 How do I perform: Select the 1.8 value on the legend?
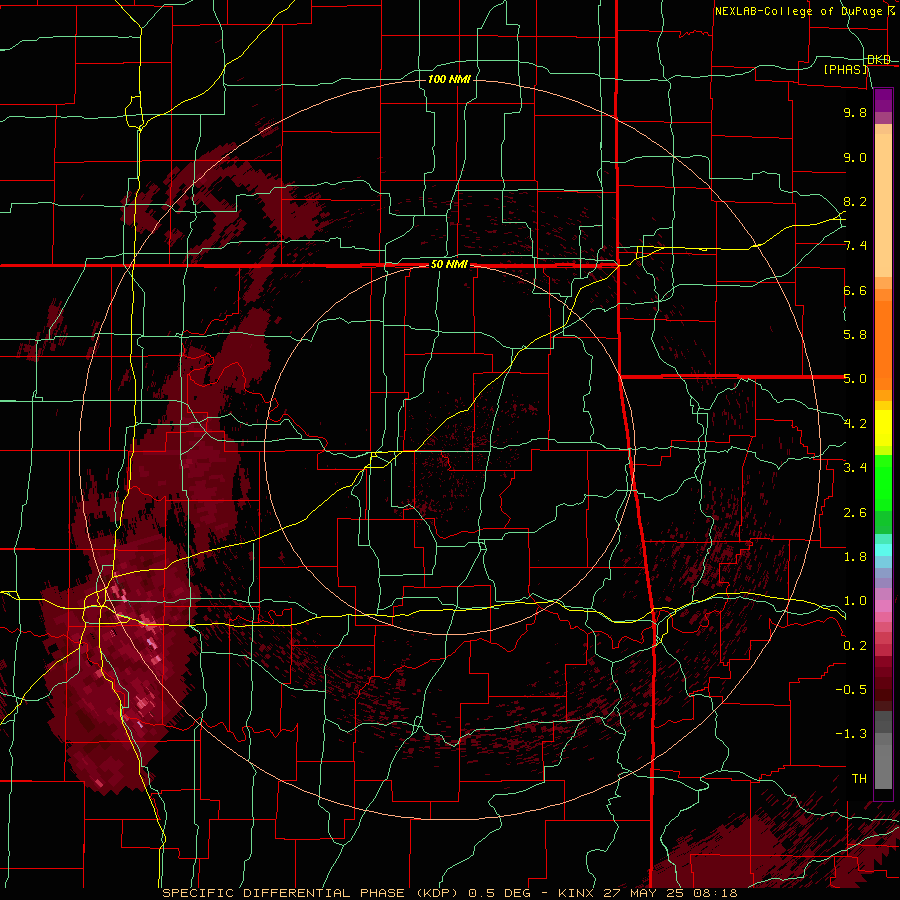(x=855, y=557)
